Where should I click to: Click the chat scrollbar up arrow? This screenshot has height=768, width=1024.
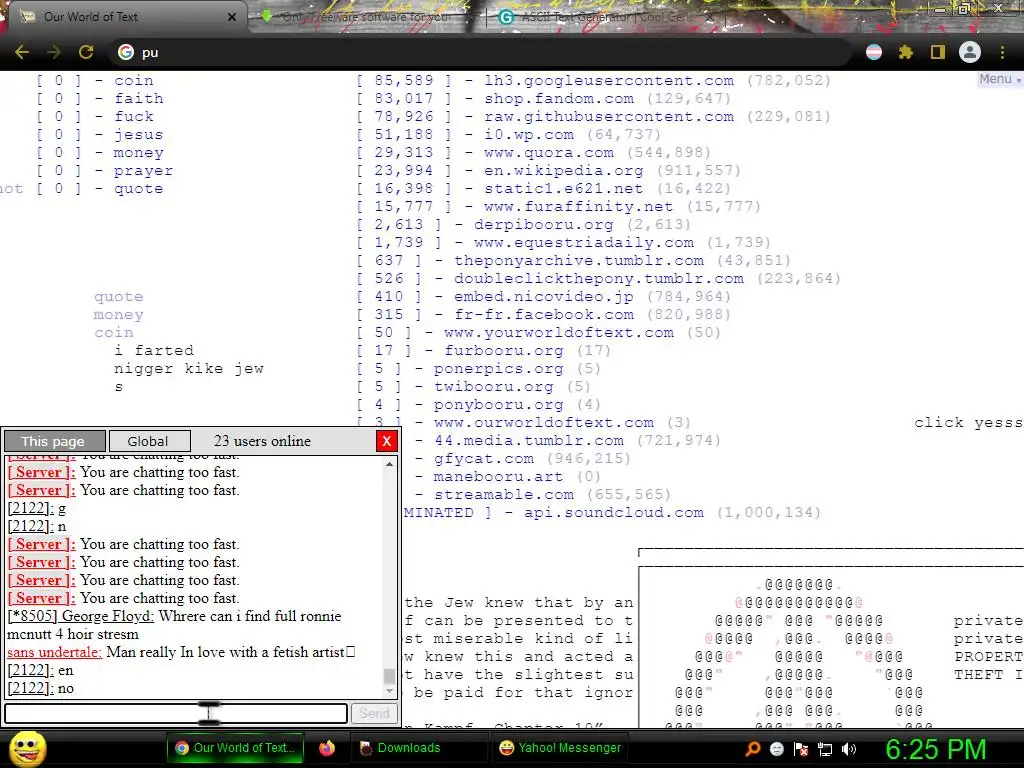click(x=390, y=464)
